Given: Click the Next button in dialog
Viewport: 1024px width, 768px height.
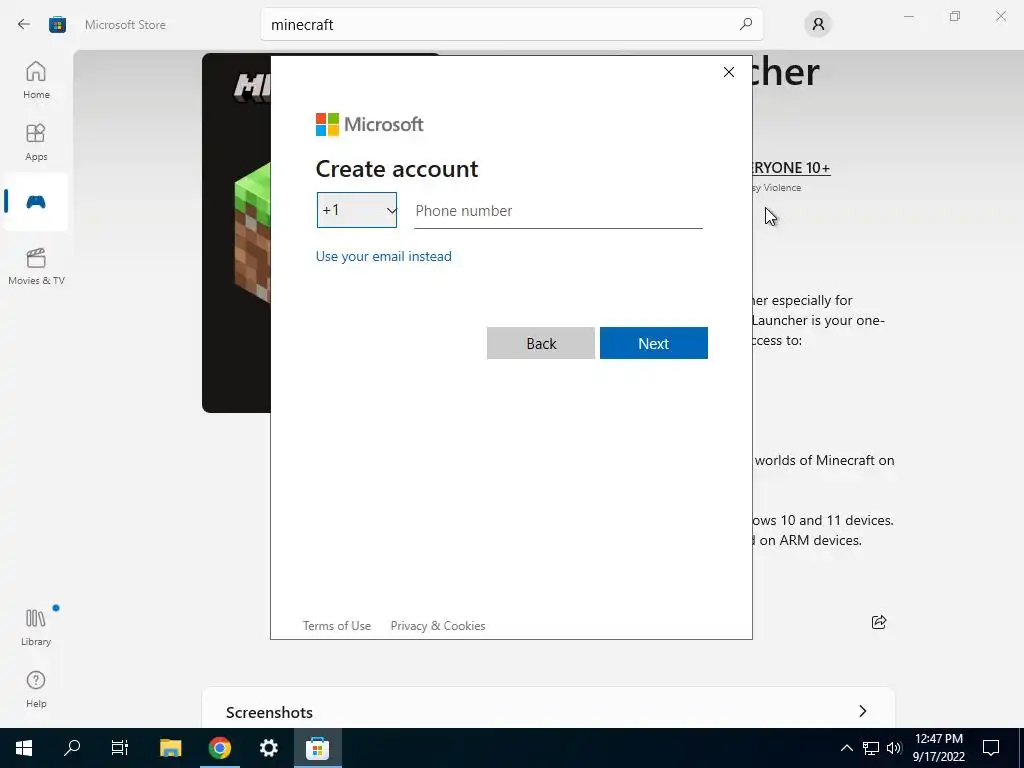Looking at the screenshot, I should (x=654, y=344).
